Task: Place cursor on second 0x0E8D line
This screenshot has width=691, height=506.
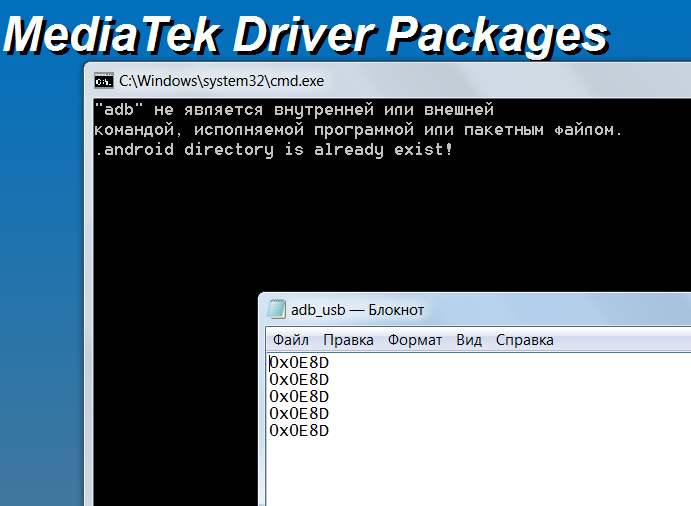Action: (x=299, y=380)
